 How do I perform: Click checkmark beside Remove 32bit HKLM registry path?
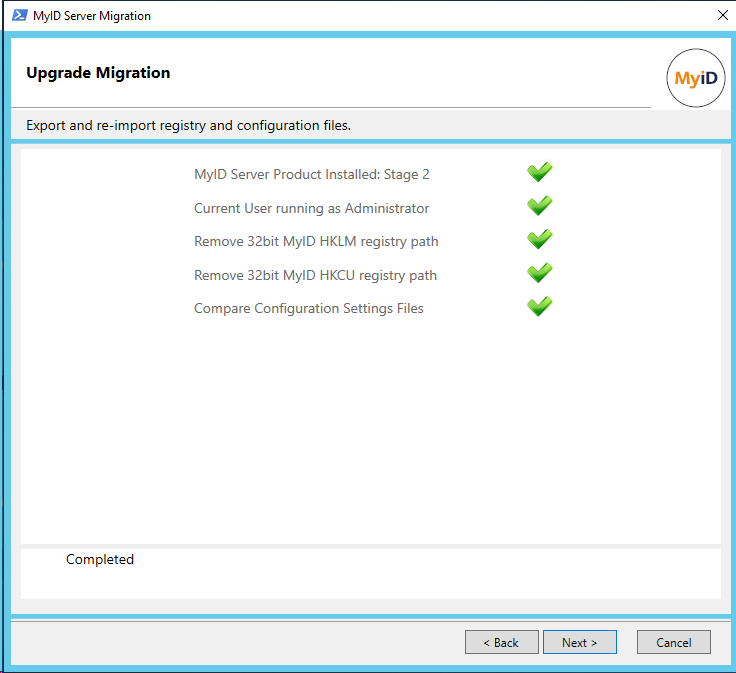click(539, 239)
